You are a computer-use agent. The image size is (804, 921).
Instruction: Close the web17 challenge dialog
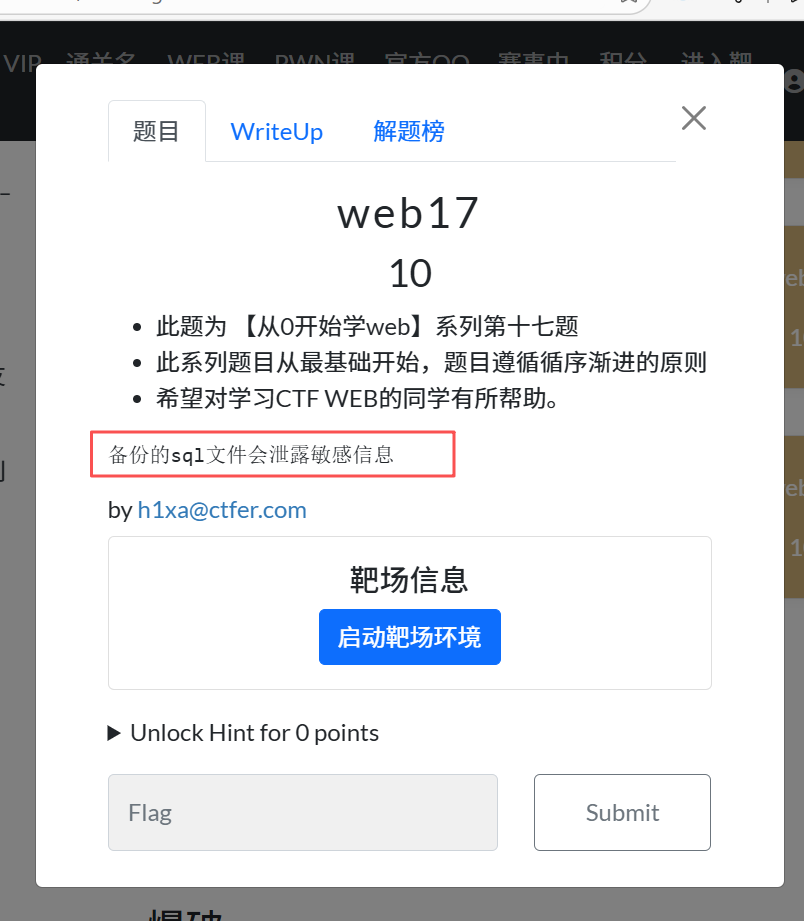pyautogui.click(x=694, y=118)
